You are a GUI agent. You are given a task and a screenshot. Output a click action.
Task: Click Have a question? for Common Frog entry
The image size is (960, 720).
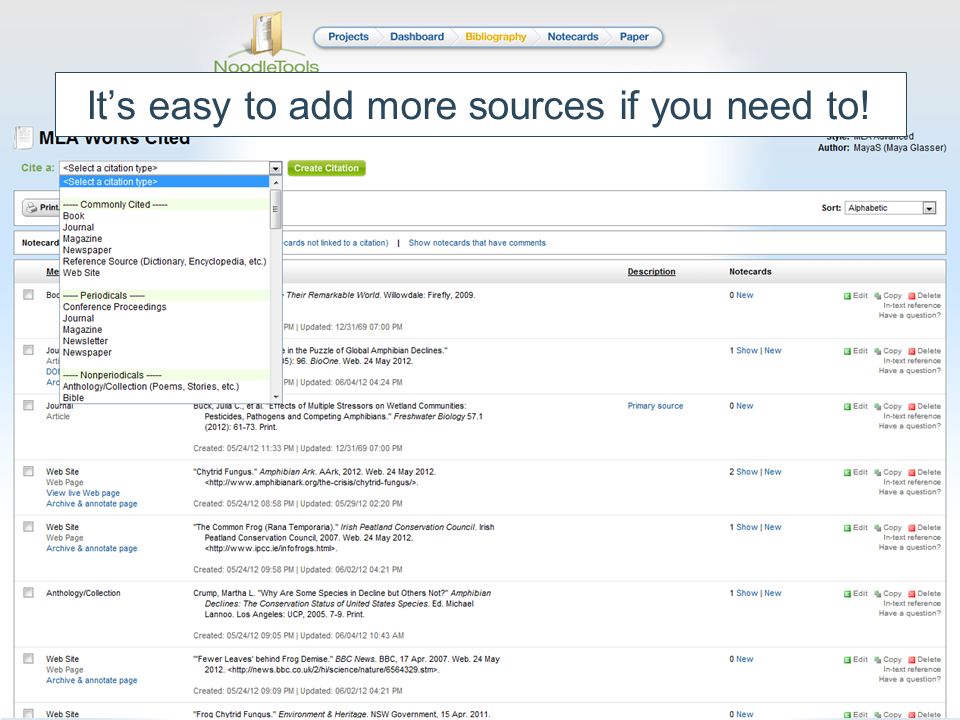pyautogui.click(x=910, y=547)
